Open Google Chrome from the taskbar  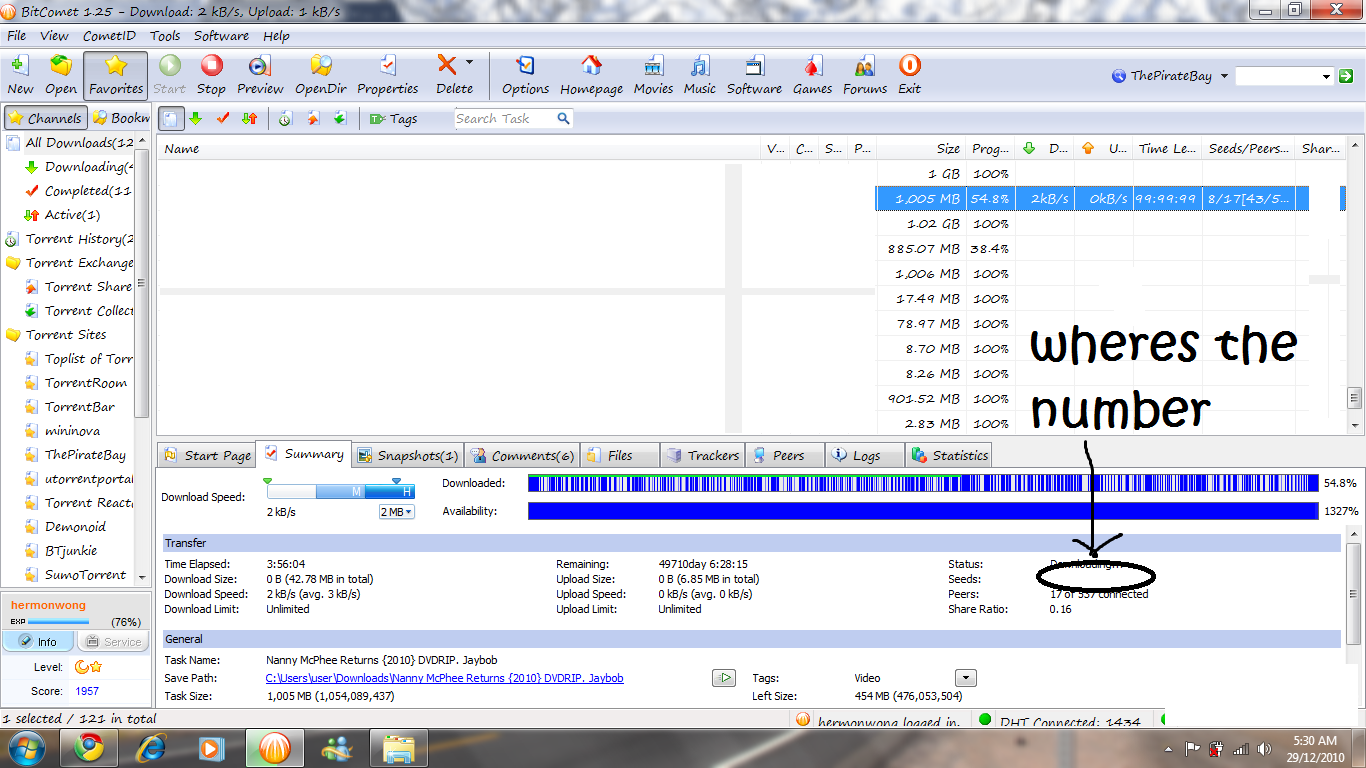pos(89,747)
